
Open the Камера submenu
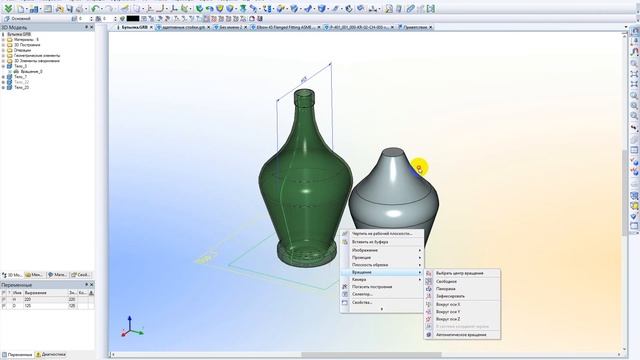pyautogui.click(x=382, y=280)
